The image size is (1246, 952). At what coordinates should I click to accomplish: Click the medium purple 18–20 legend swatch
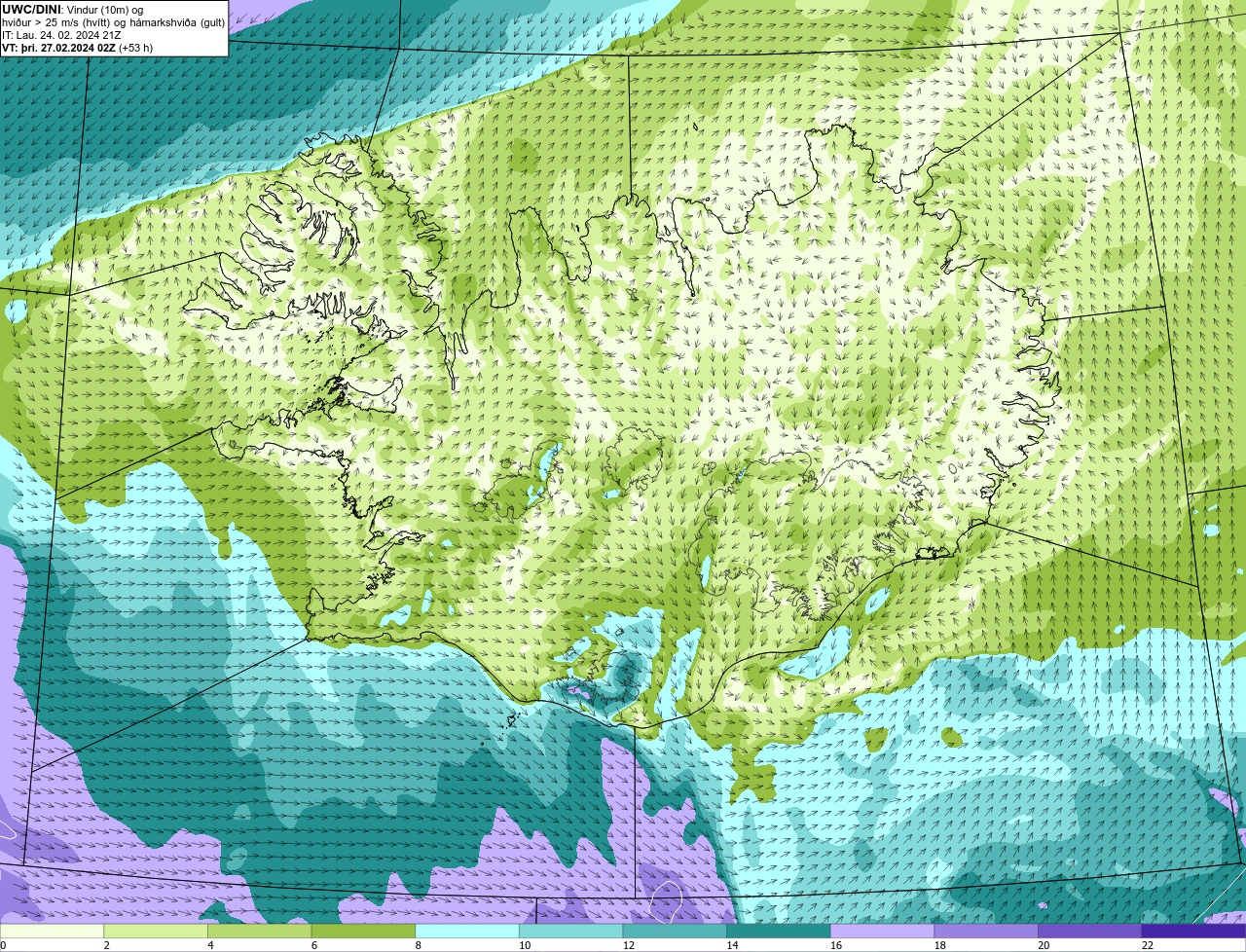(x=986, y=931)
